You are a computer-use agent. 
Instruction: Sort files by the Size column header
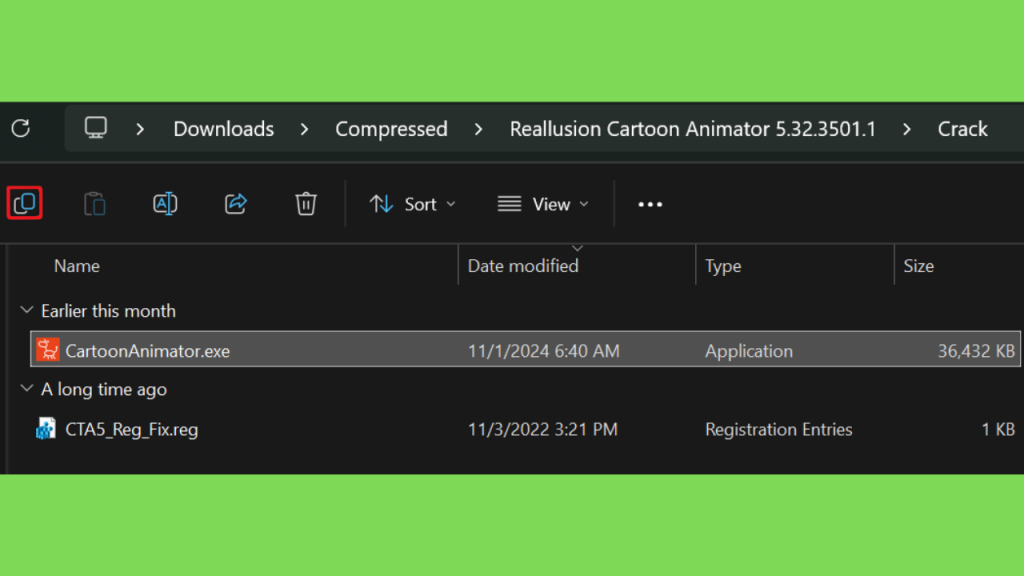pyautogui.click(x=918, y=266)
